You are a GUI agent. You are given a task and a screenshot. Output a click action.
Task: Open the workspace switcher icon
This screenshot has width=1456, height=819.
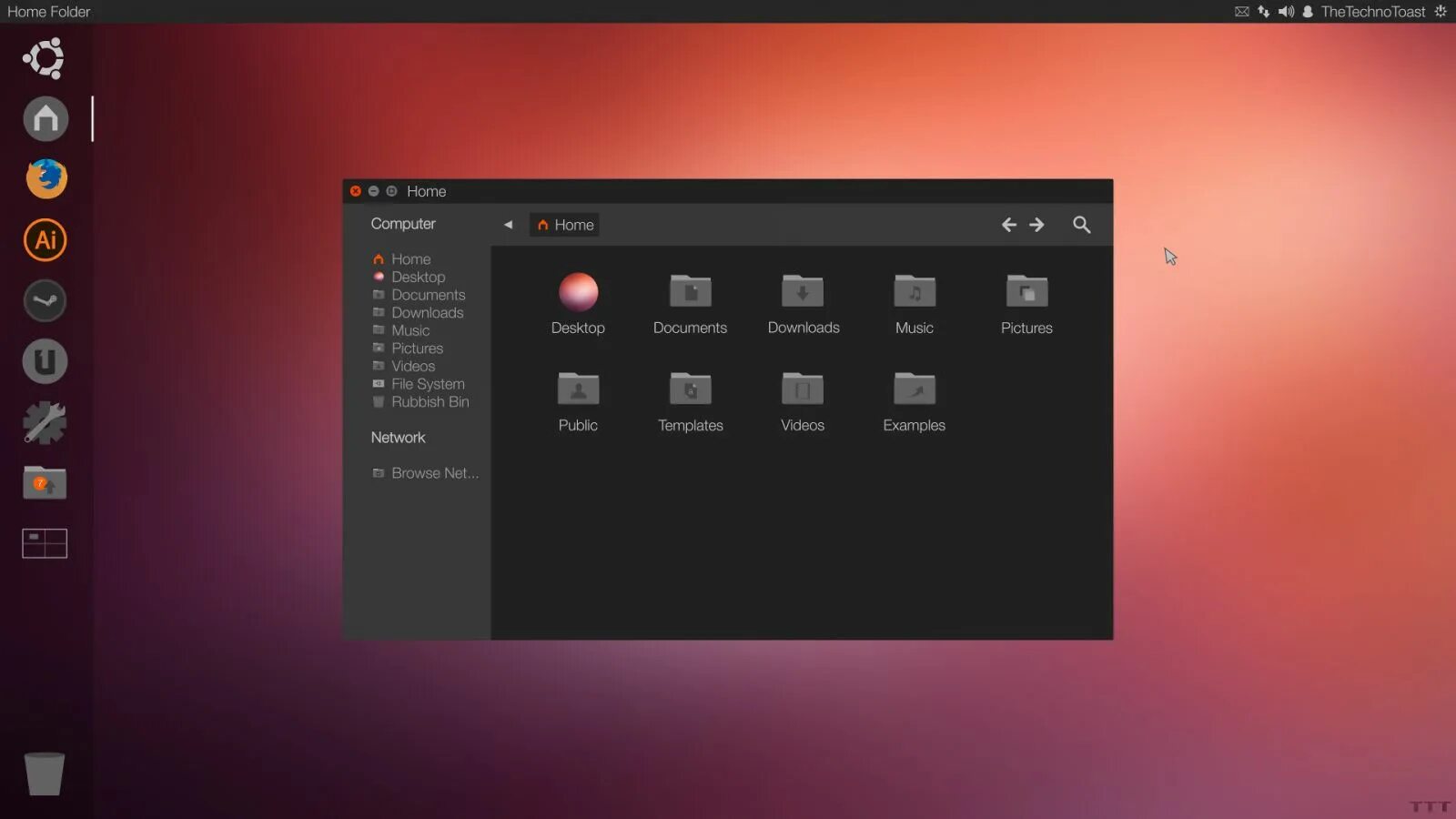[x=45, y=543]
